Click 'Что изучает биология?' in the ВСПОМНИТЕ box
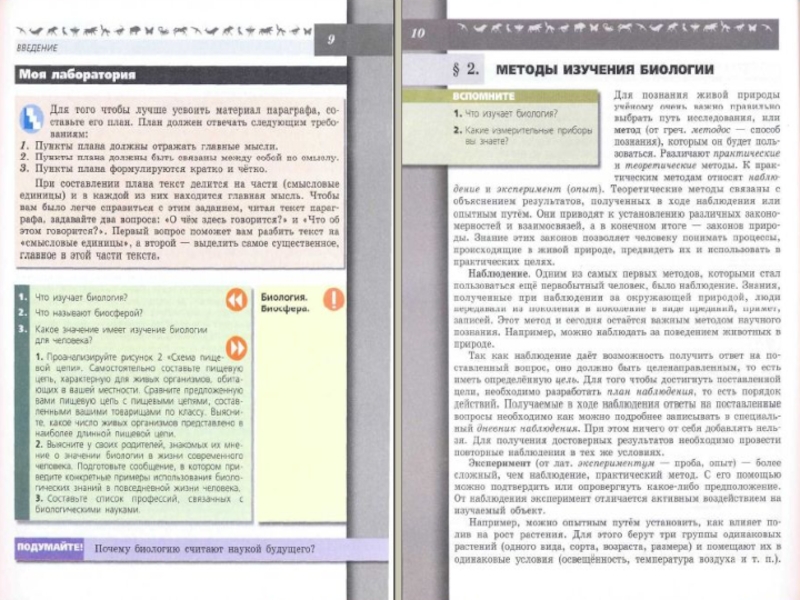 pos(511,113)
